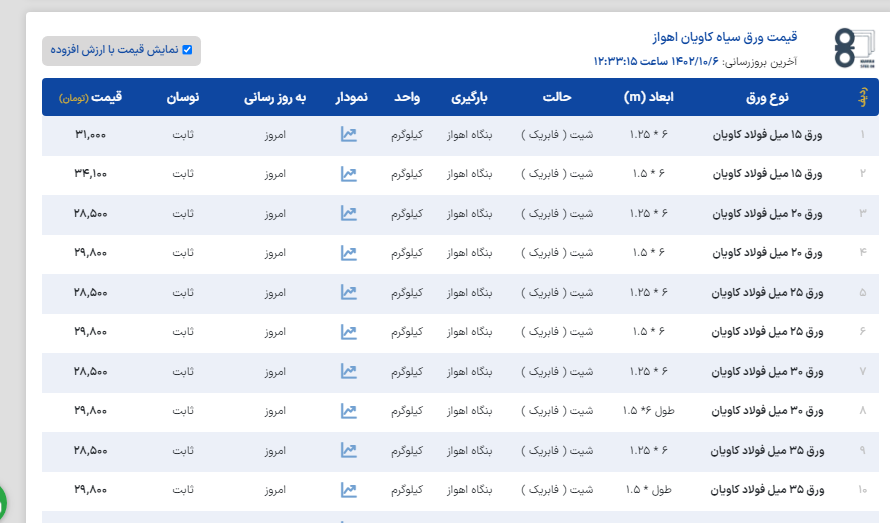
Task: Open the chart icon in row 2
Action: coord(348,174)
